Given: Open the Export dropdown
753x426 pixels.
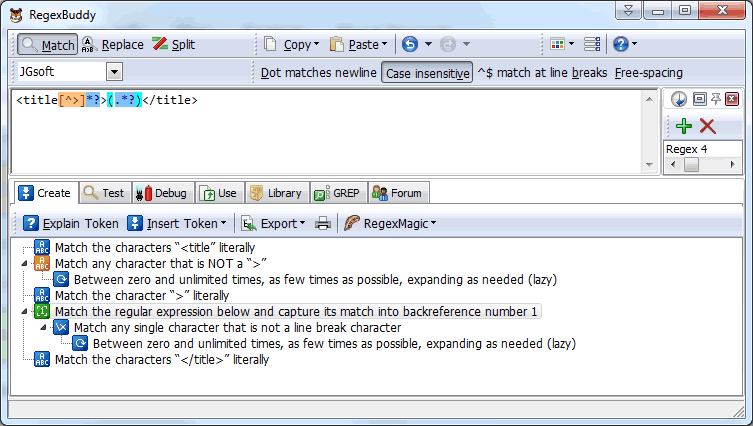Looking at the screenshot, I should (273, 223).
